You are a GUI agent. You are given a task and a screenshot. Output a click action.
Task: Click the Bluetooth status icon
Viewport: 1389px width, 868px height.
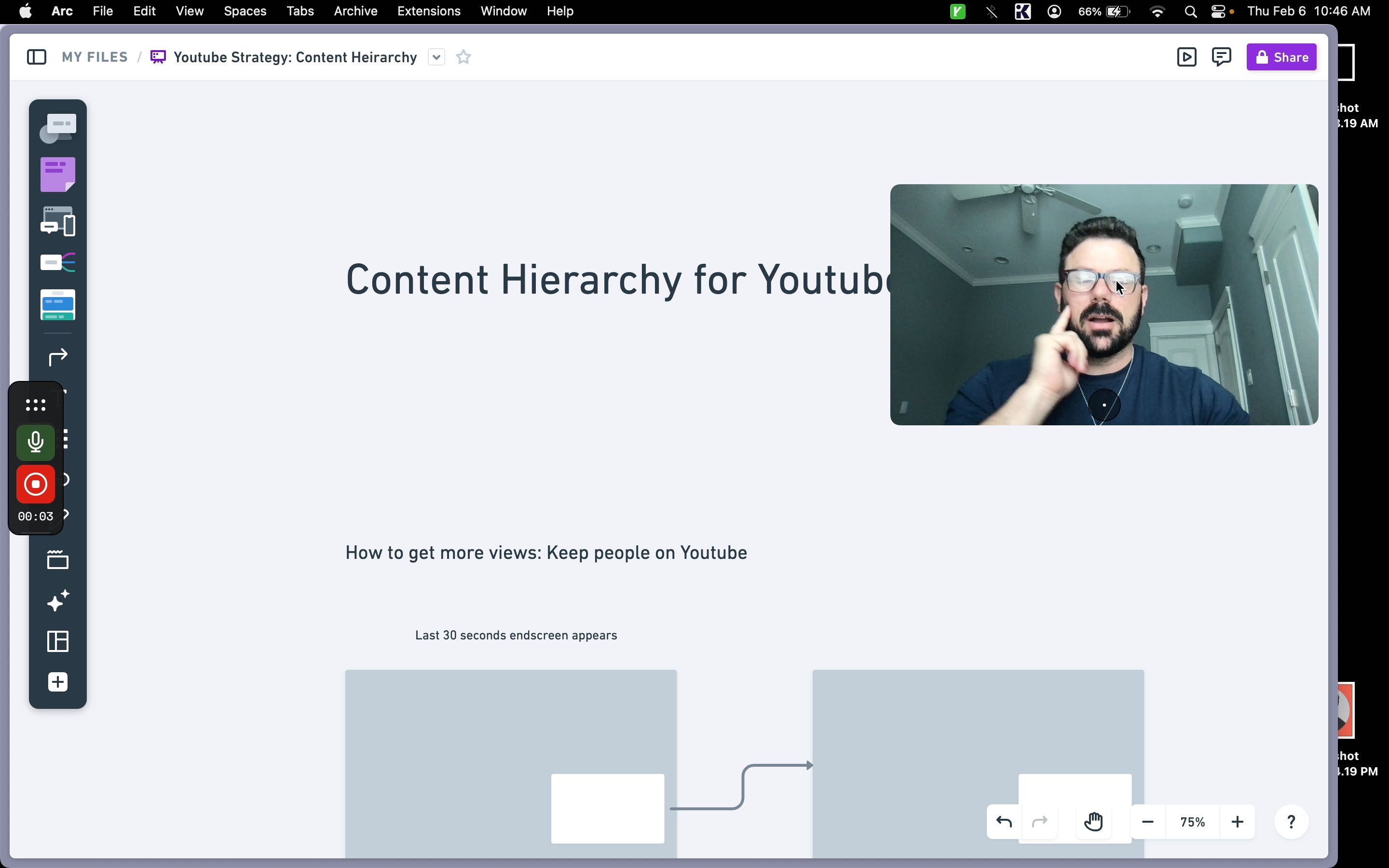992,11
